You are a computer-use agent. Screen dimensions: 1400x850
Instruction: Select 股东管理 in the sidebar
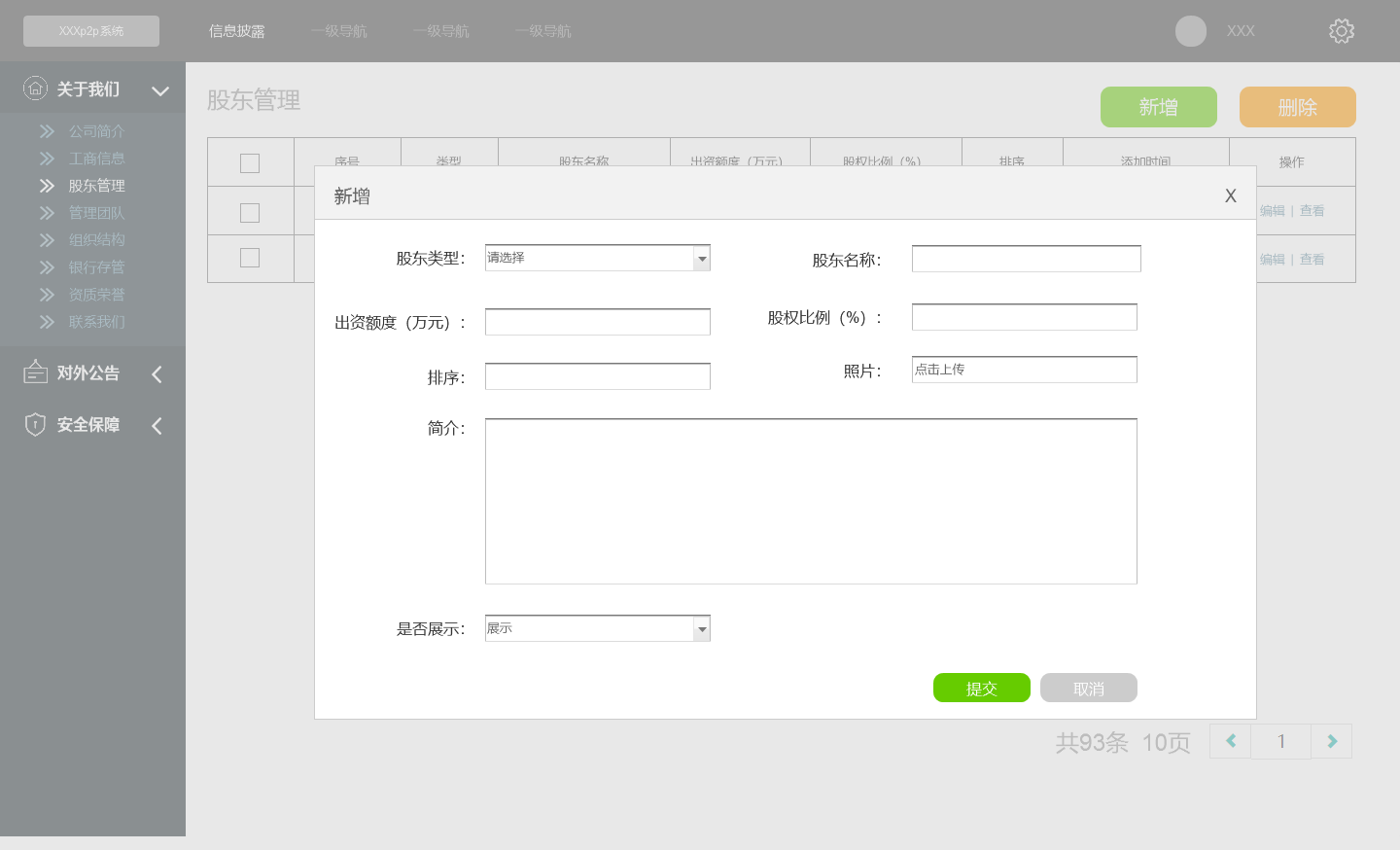point(96,186)
